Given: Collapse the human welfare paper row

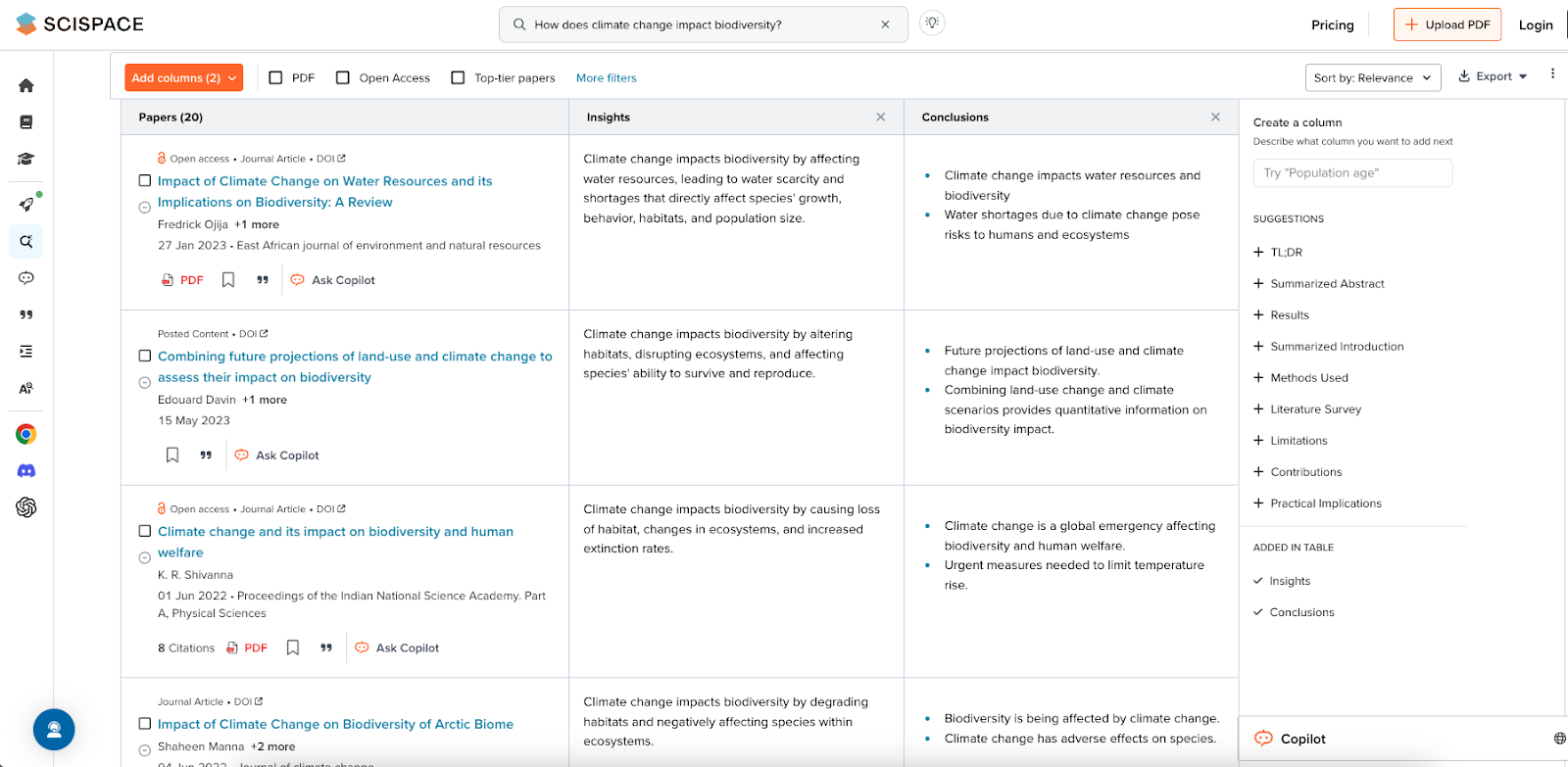Looking at the screenshot, I should click(x=145, y=556).
